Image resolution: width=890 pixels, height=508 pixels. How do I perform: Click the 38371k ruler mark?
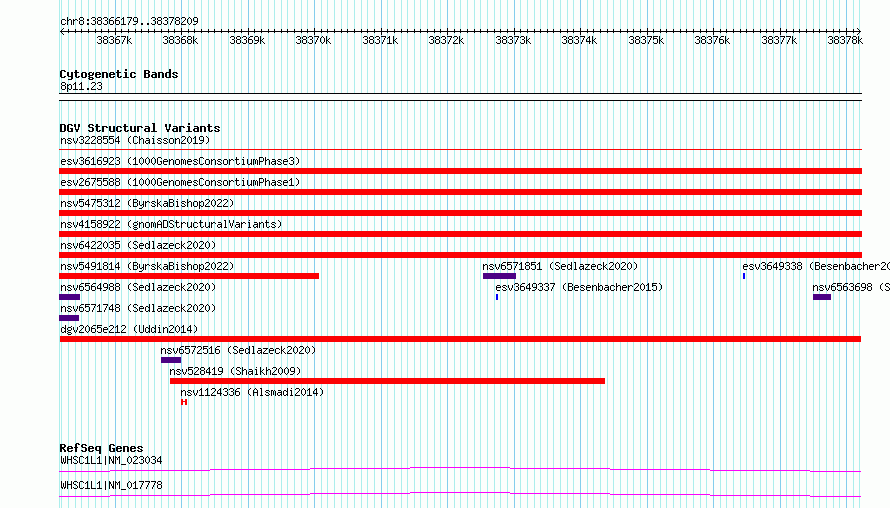click(380, 40)
